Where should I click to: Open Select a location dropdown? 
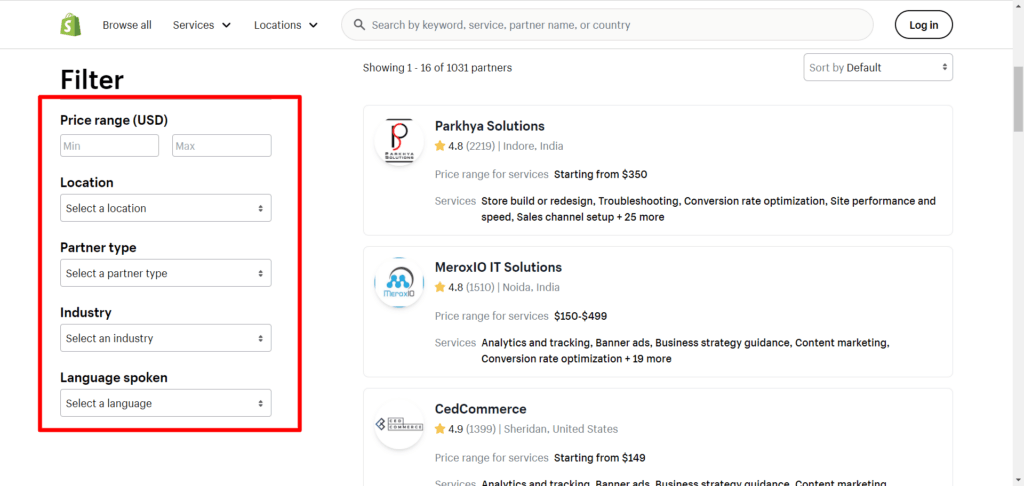pyautogui.click(x=166, y=208)
